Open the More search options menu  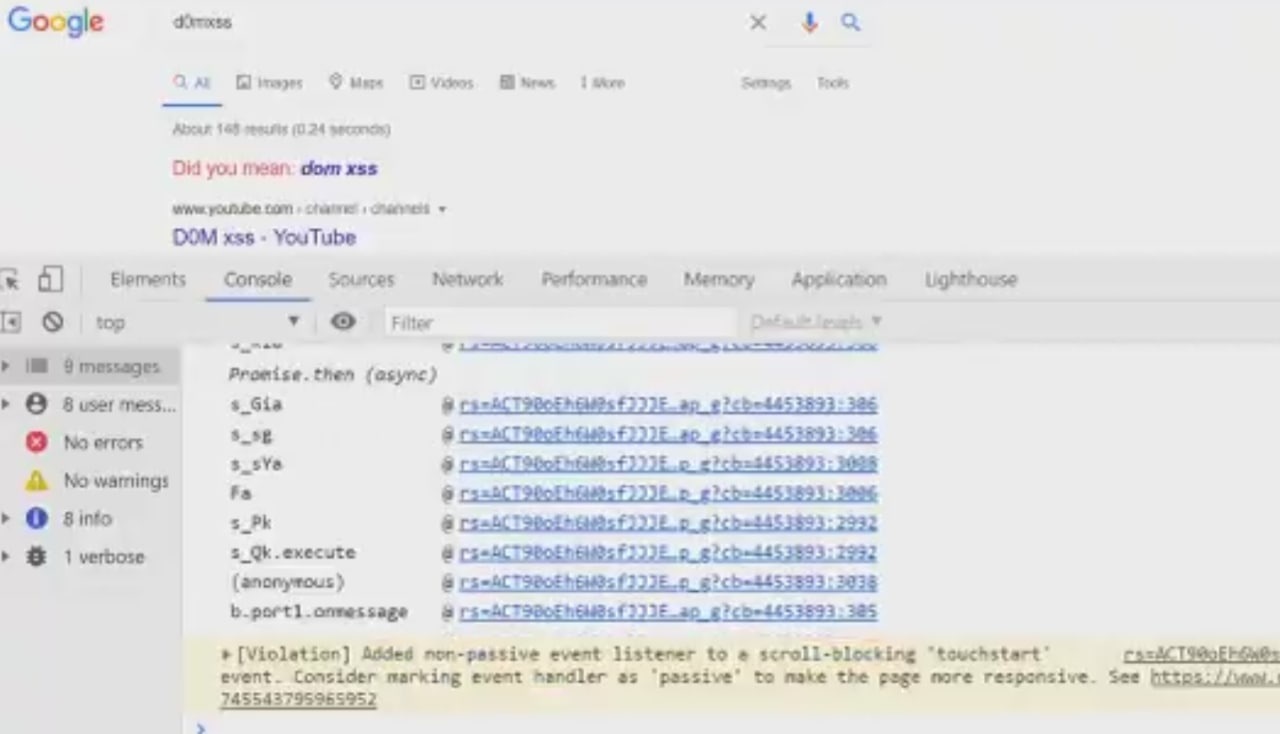[x=602, y=83]
